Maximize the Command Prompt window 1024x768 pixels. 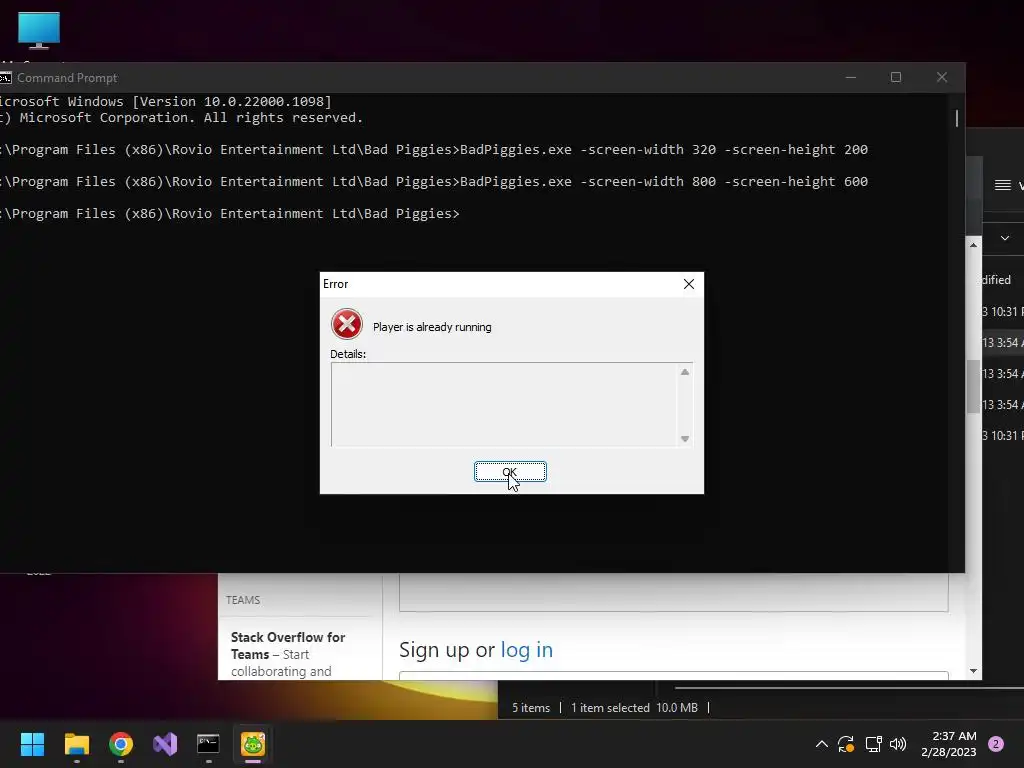point(896,77)
